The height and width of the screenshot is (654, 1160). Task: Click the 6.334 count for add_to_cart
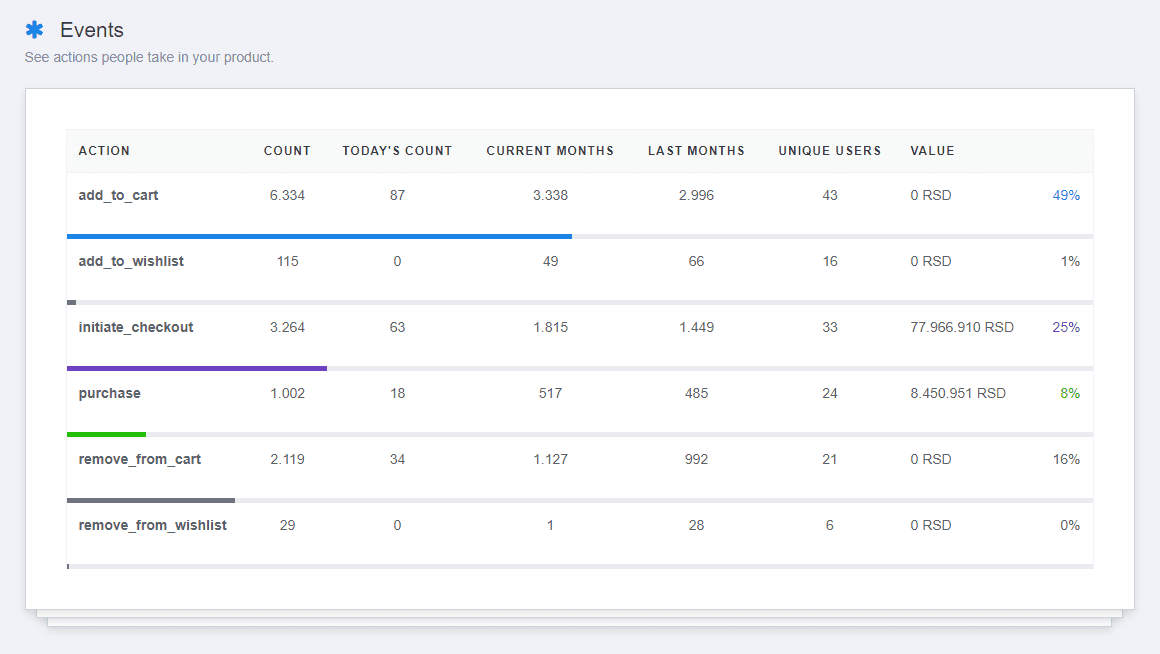287,195
